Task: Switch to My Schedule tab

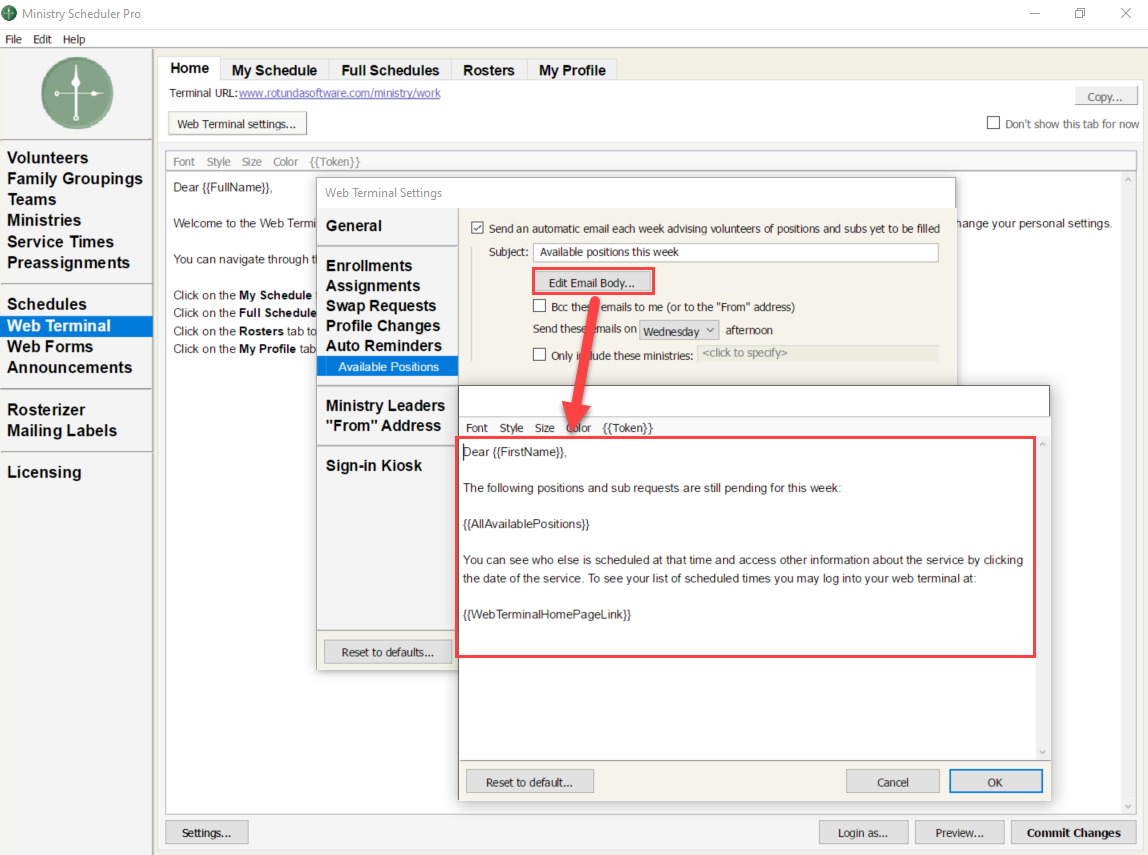Action: (275, 70)
